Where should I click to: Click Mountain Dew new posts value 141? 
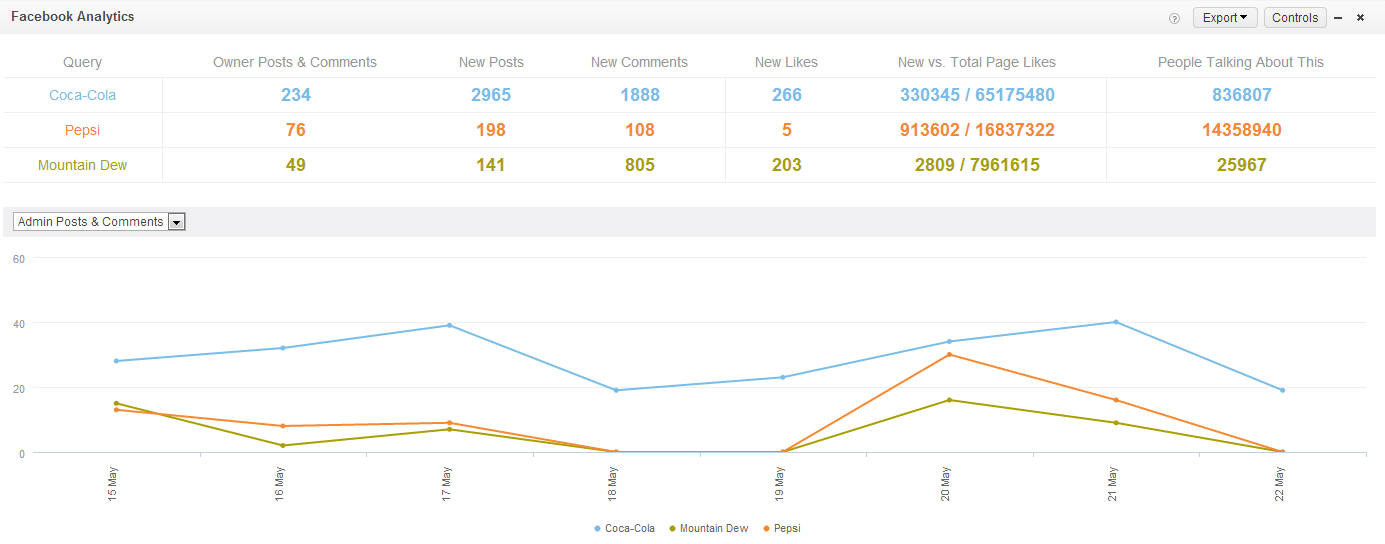click(491, 165)
